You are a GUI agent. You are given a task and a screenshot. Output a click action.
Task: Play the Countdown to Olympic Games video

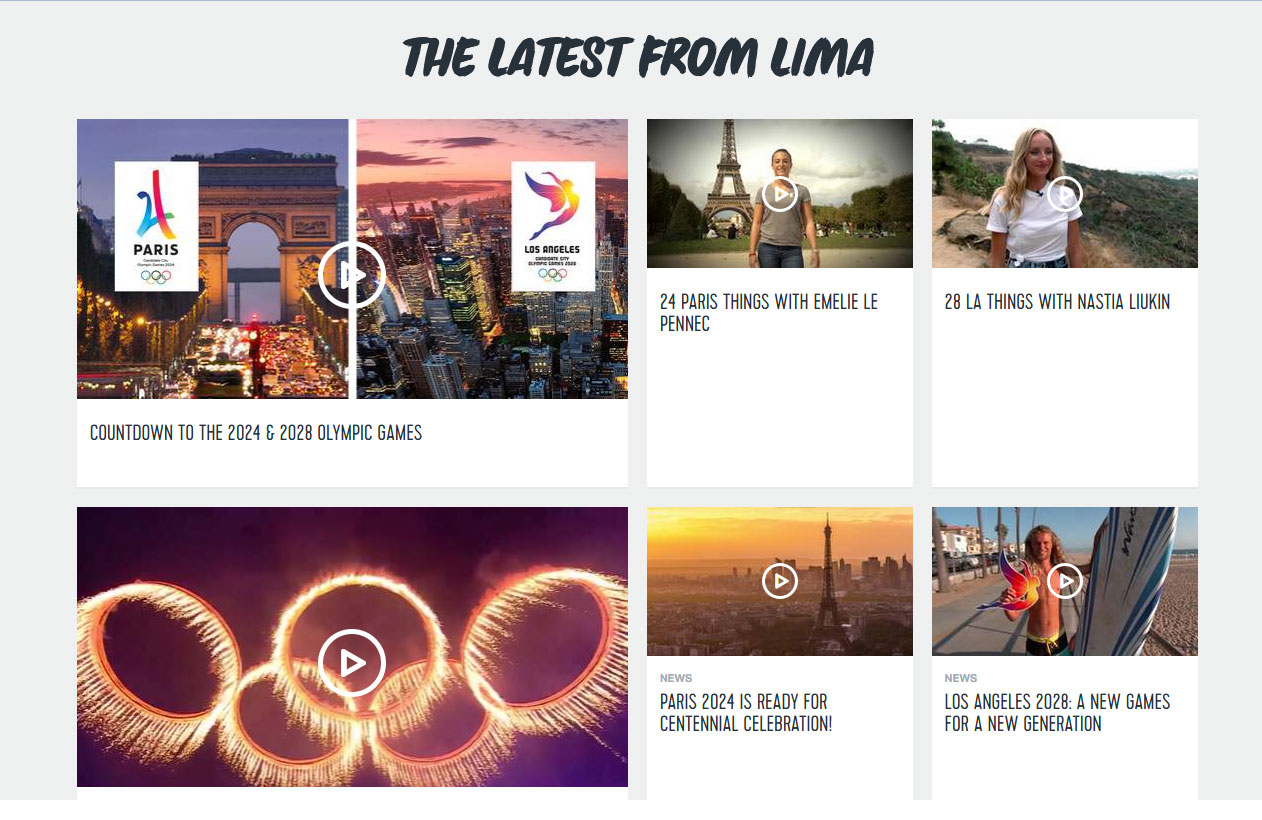click(352, 274)
